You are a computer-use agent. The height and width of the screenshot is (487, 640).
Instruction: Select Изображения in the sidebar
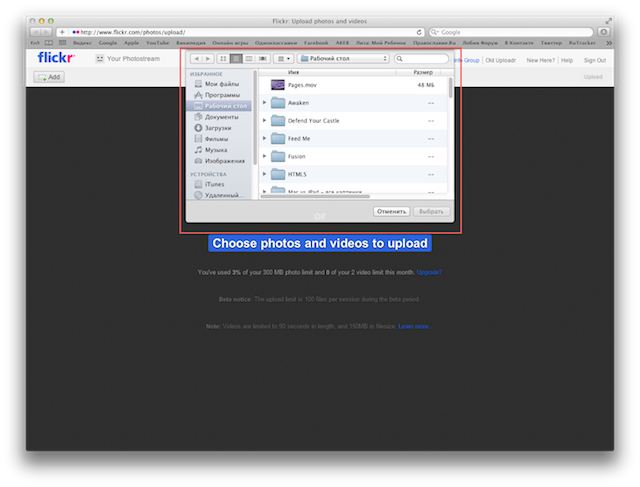pos(224,161)
